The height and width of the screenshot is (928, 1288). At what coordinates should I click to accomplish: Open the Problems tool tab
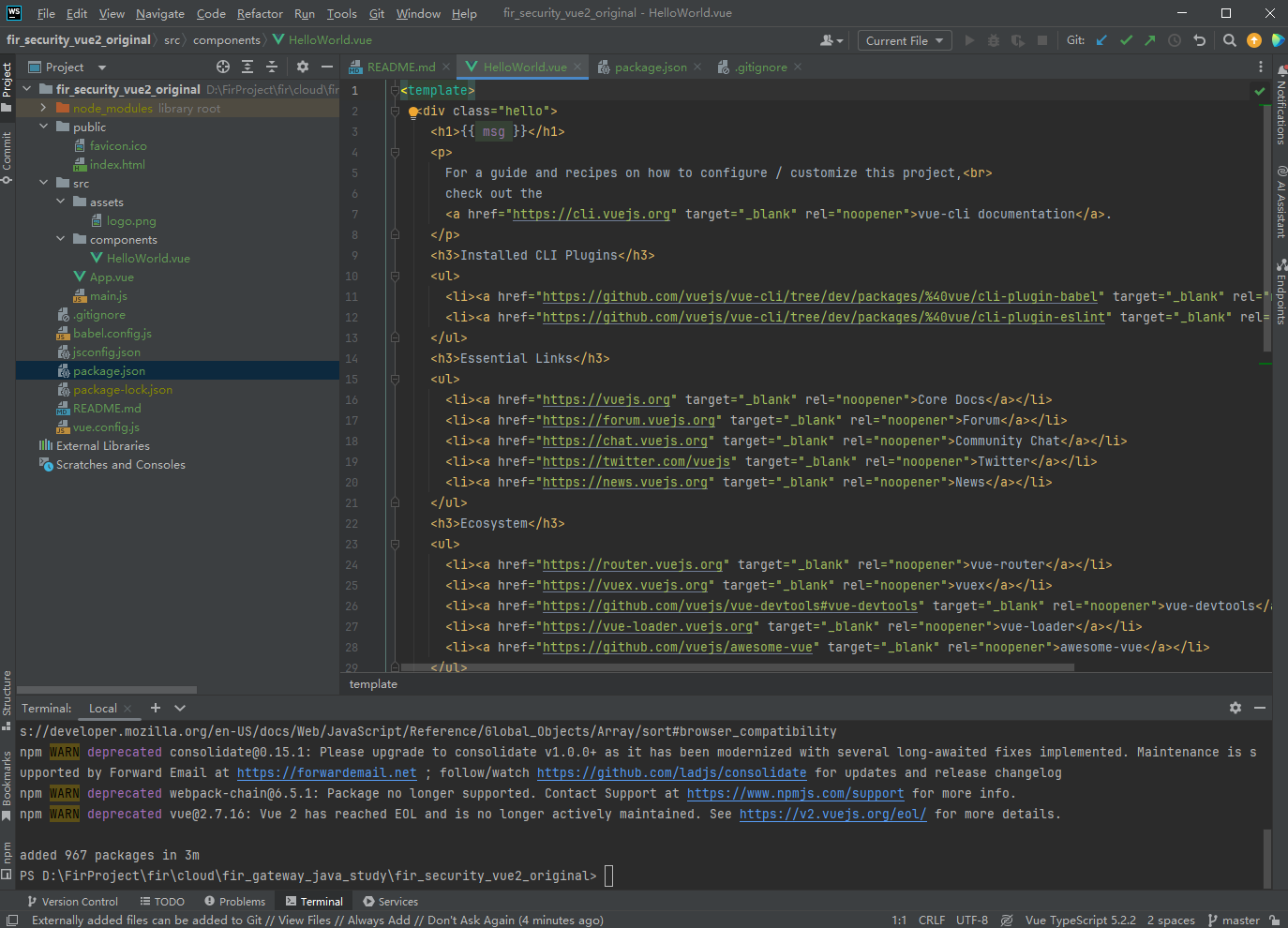pos(235,902)
